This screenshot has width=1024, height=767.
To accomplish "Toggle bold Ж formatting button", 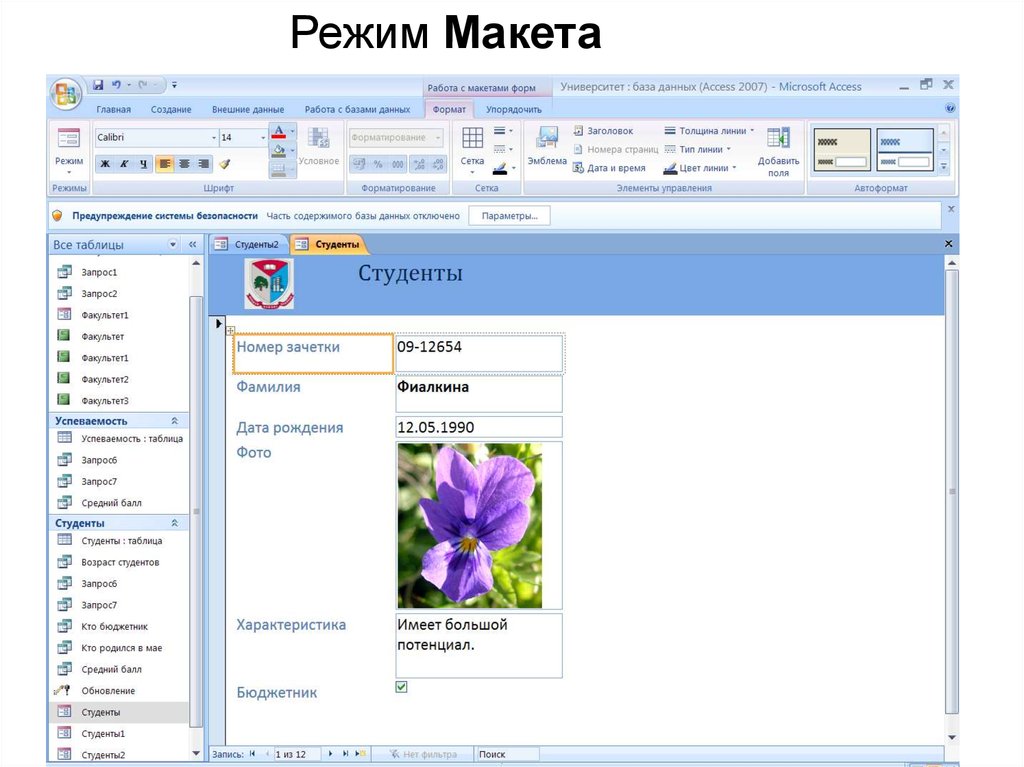I will [x=105, y=164].
